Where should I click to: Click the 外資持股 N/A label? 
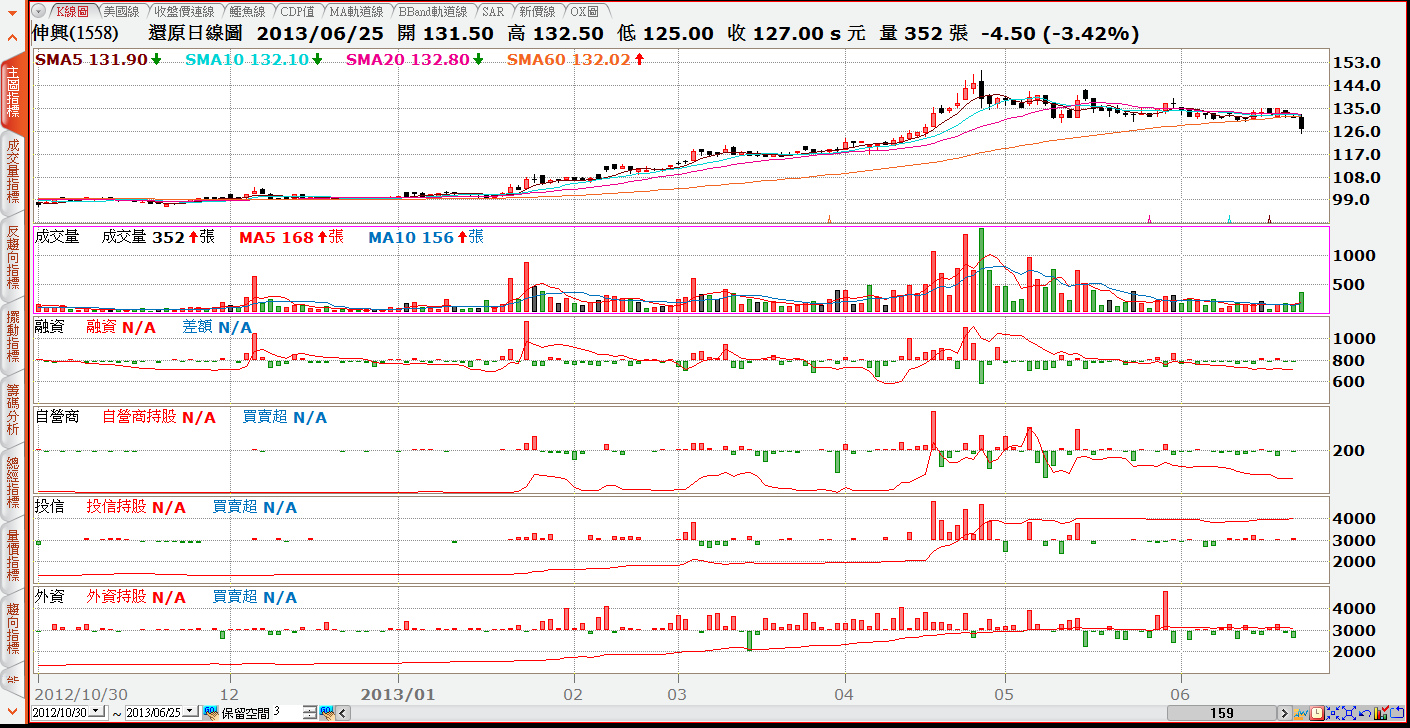[x=136, y=597]
